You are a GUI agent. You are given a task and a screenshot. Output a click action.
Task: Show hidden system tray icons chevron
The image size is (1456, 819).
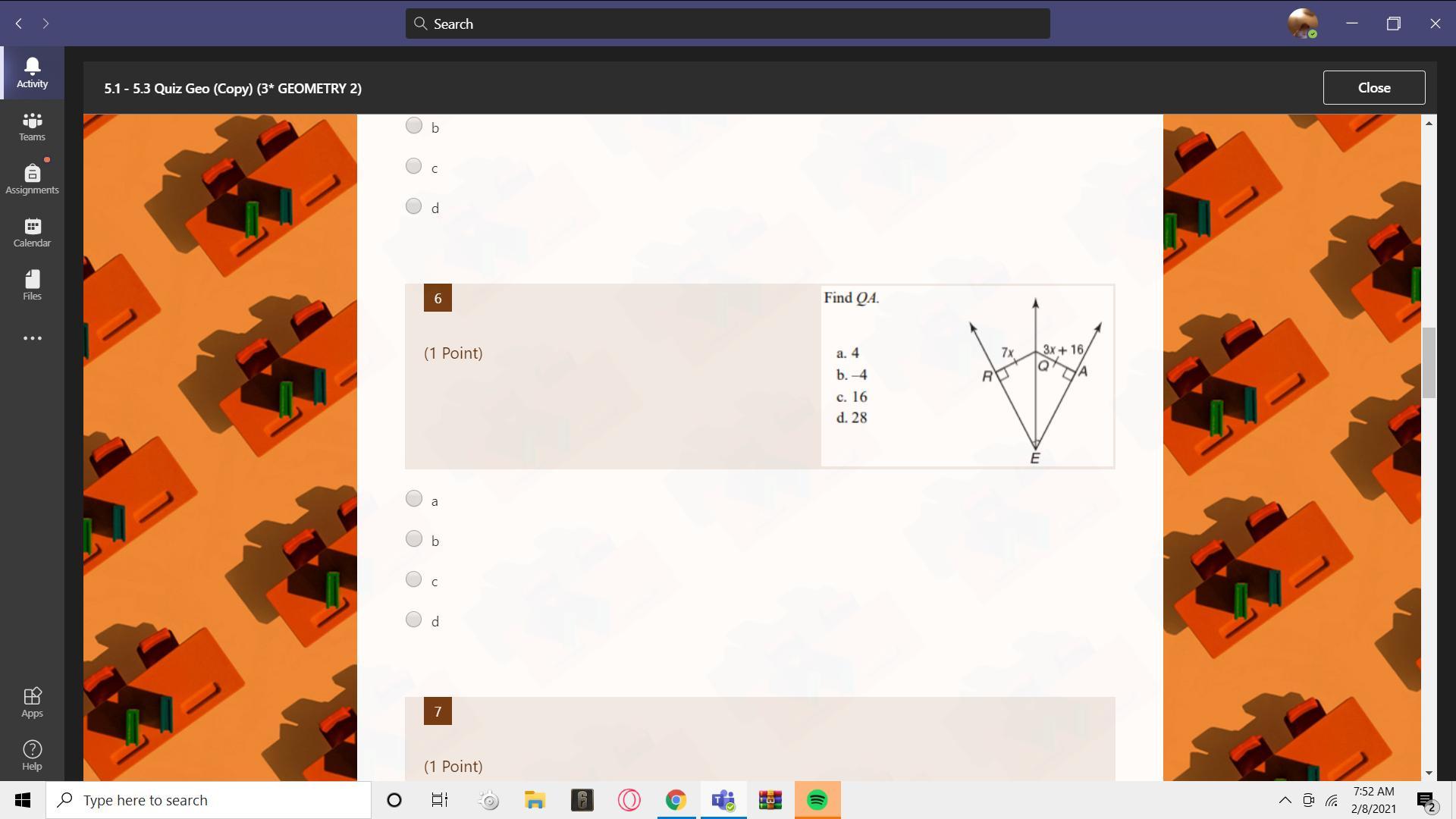click(x=1285, y=800)
